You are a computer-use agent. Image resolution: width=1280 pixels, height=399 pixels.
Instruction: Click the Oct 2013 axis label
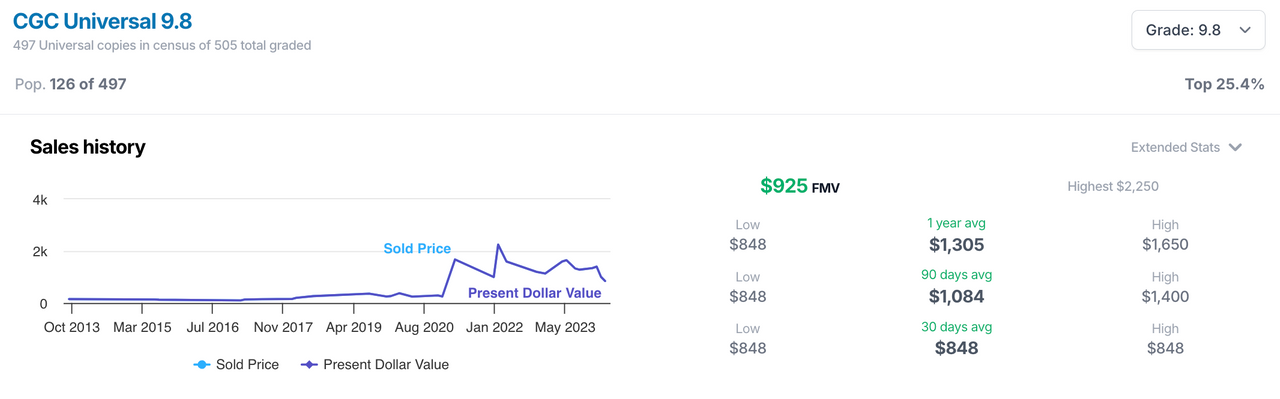click(72, 327)
